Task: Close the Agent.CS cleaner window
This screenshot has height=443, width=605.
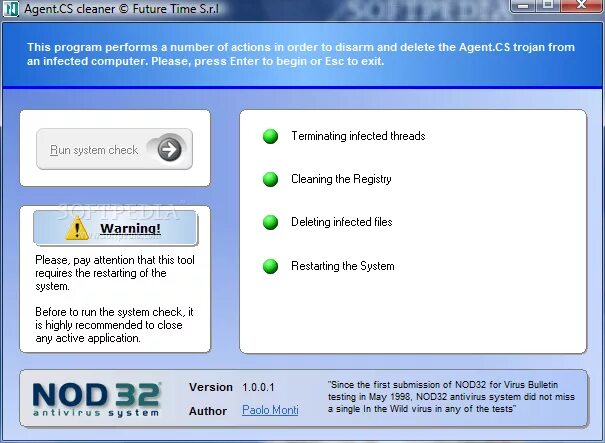Action: pos(582,5)
